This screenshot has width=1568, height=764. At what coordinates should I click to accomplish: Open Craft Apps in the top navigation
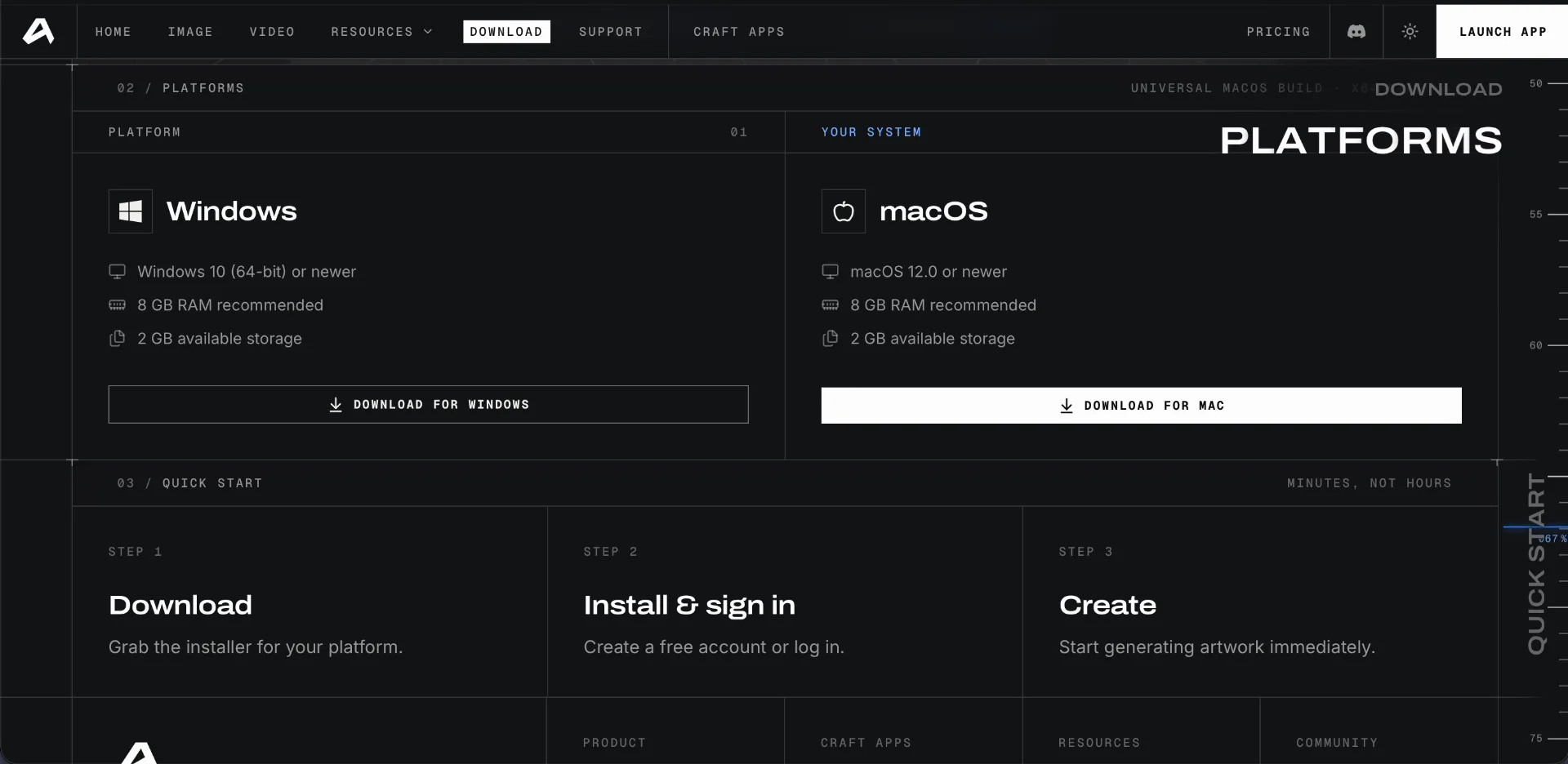click(x=739, y=32)
